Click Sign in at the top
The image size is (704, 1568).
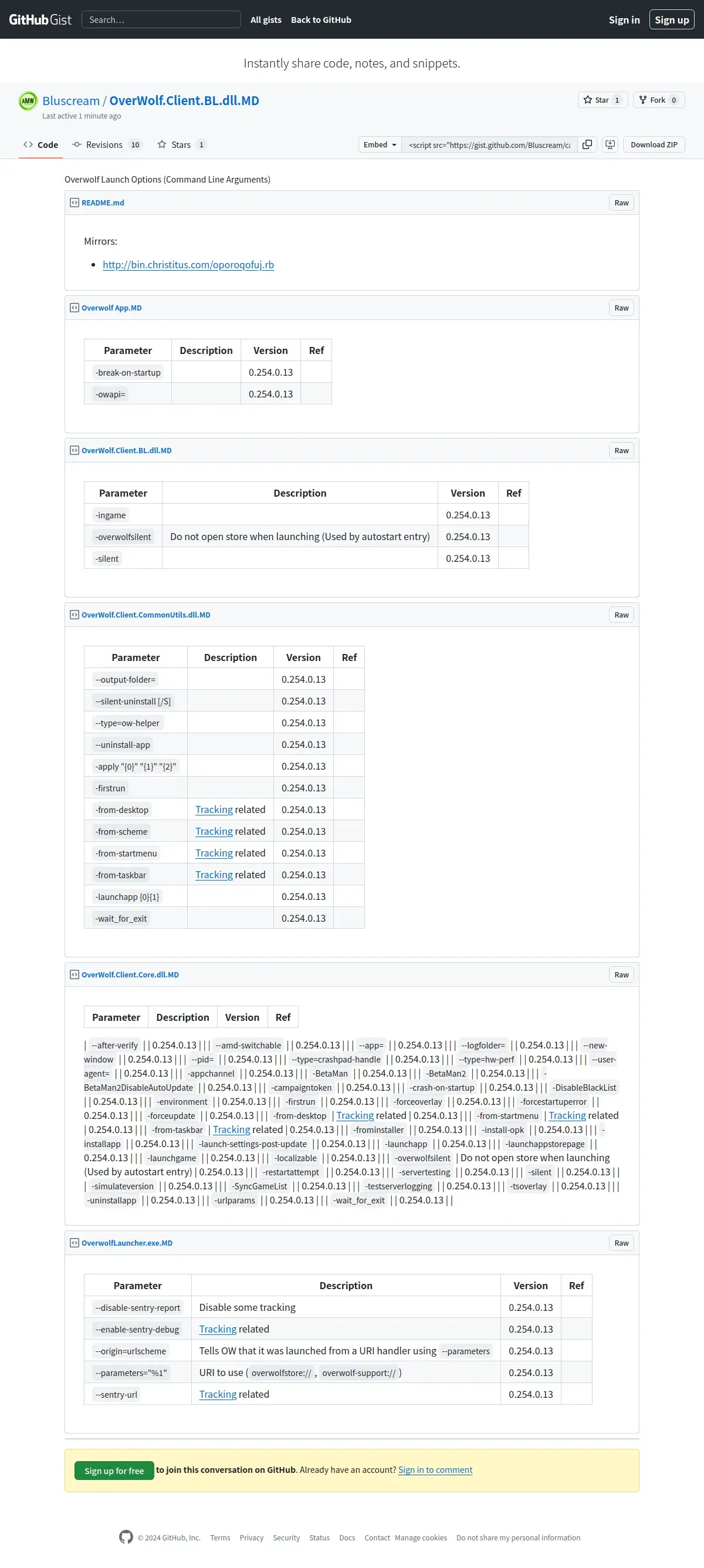tap(624, 19)
